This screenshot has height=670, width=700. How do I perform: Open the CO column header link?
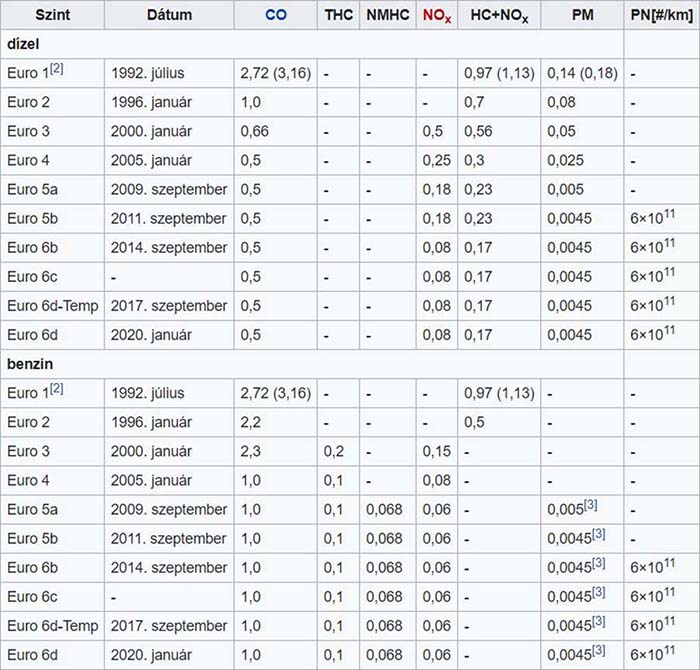pyautogui.click(x=275, y=15)
